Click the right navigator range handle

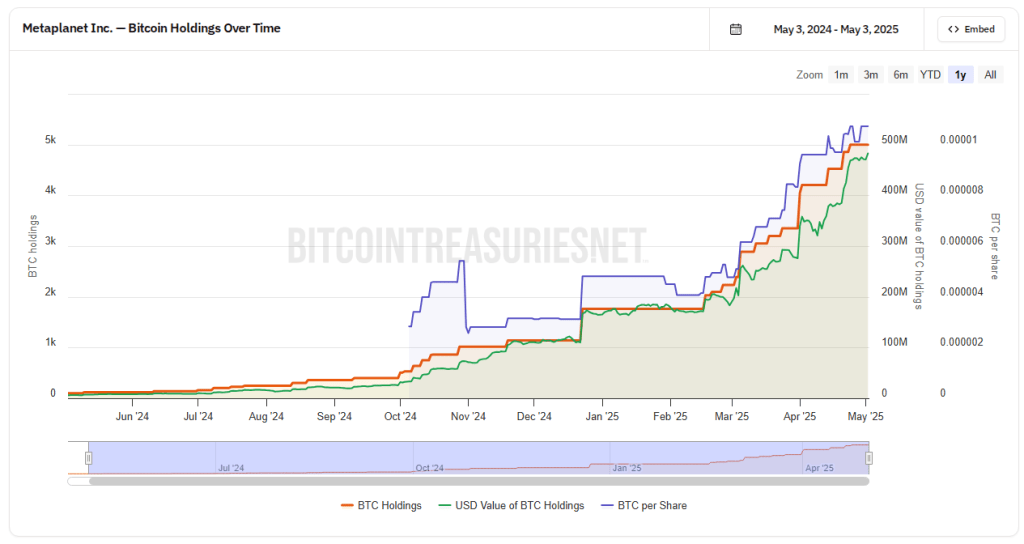coord(869,458)
